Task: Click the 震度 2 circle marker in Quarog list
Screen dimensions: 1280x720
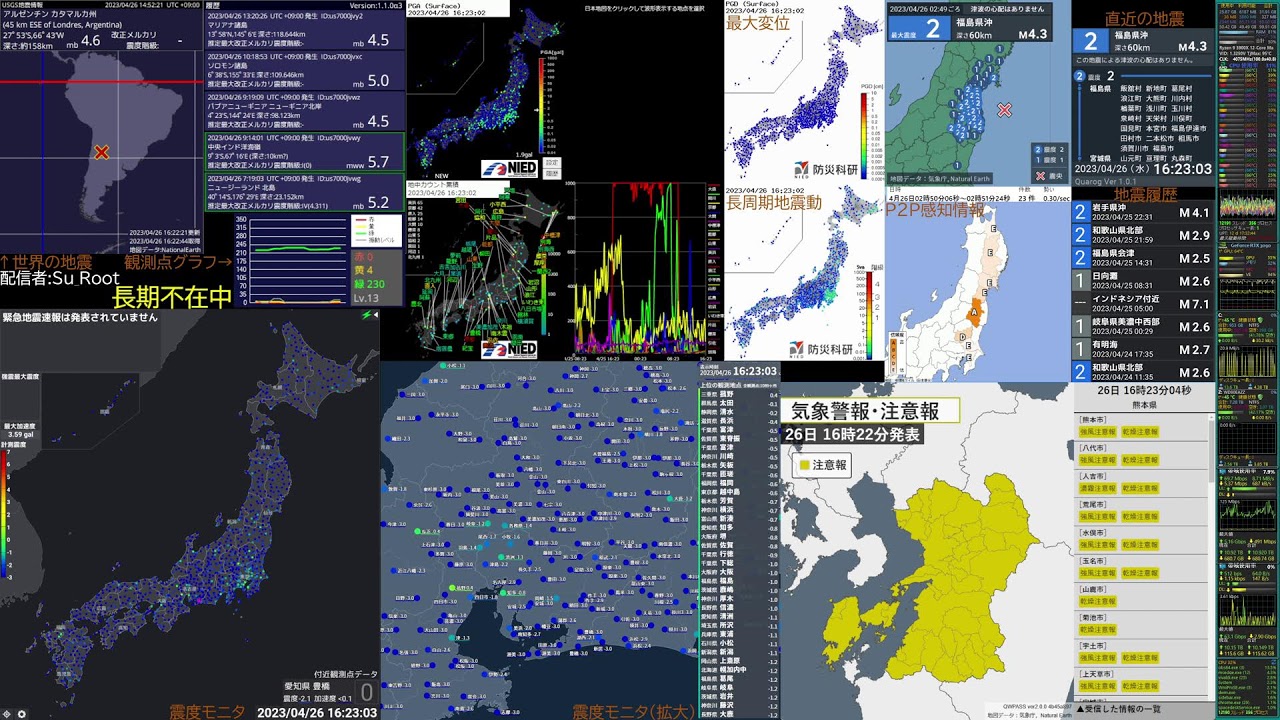Action: click(1081, 76)
